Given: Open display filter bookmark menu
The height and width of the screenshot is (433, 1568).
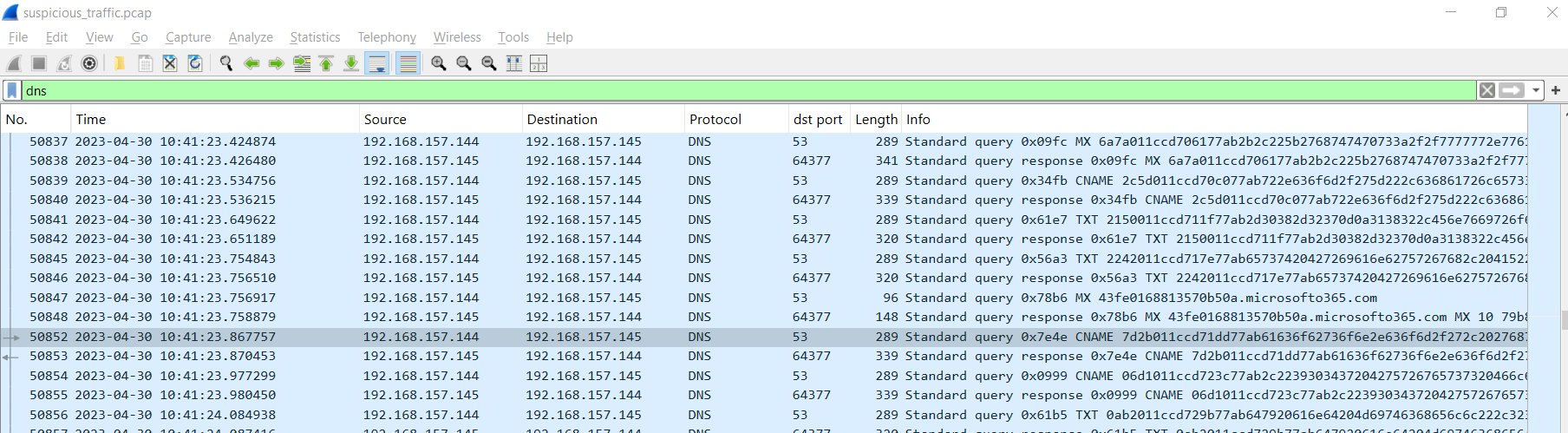Looking at the screenshot, I should pos(11,90).
